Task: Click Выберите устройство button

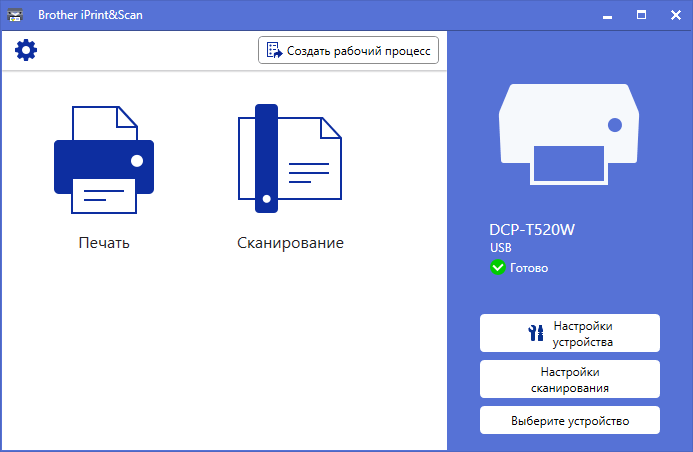Action: pyautogui.click(x=570, y=420)
